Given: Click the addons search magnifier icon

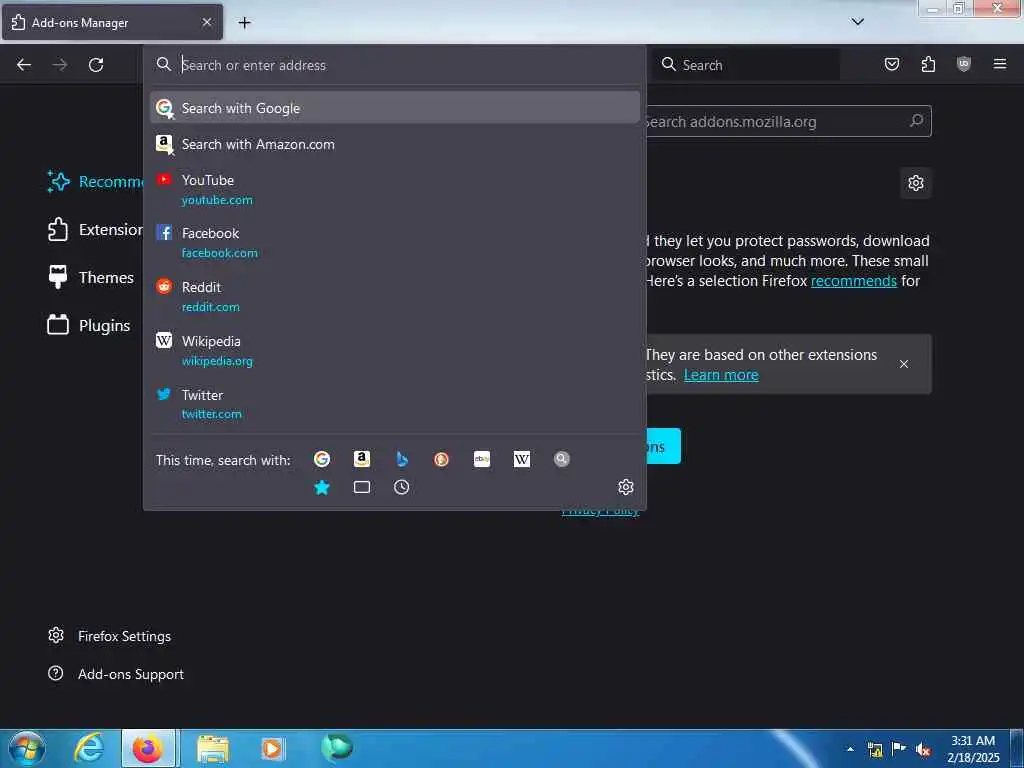Looking at the screenshot, I should point(917,121).
